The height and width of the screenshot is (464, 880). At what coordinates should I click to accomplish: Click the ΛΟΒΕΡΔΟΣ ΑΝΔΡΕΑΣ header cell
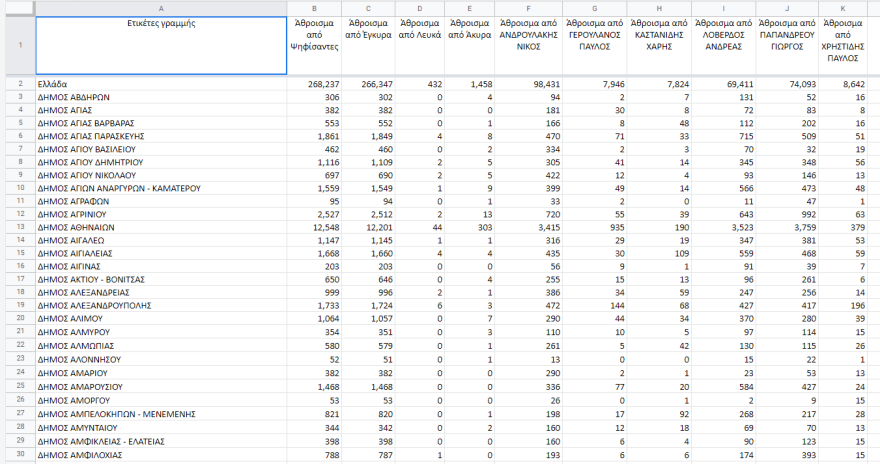pyautogui.click(x=722, y=45)
